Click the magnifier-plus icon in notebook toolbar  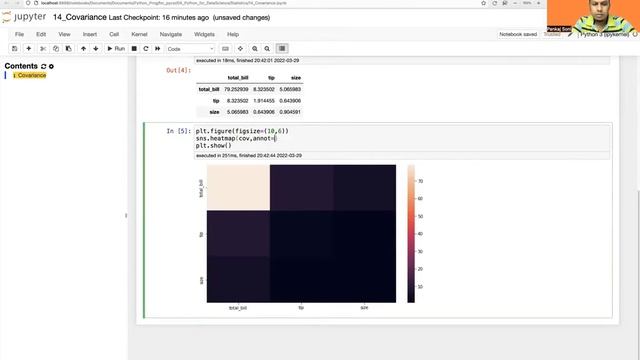(x=255, y=49)
